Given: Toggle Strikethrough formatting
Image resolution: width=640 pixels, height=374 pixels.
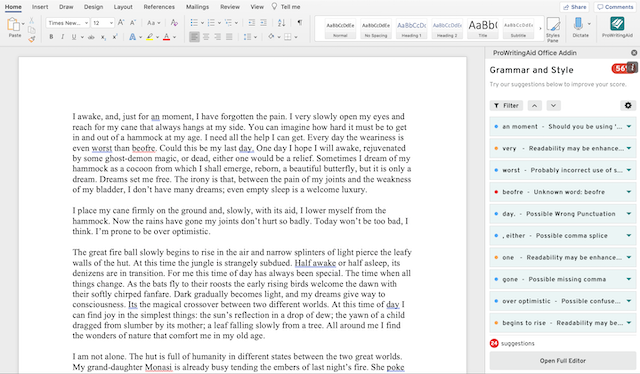Looking at the screenshot, I should [91, 37].
